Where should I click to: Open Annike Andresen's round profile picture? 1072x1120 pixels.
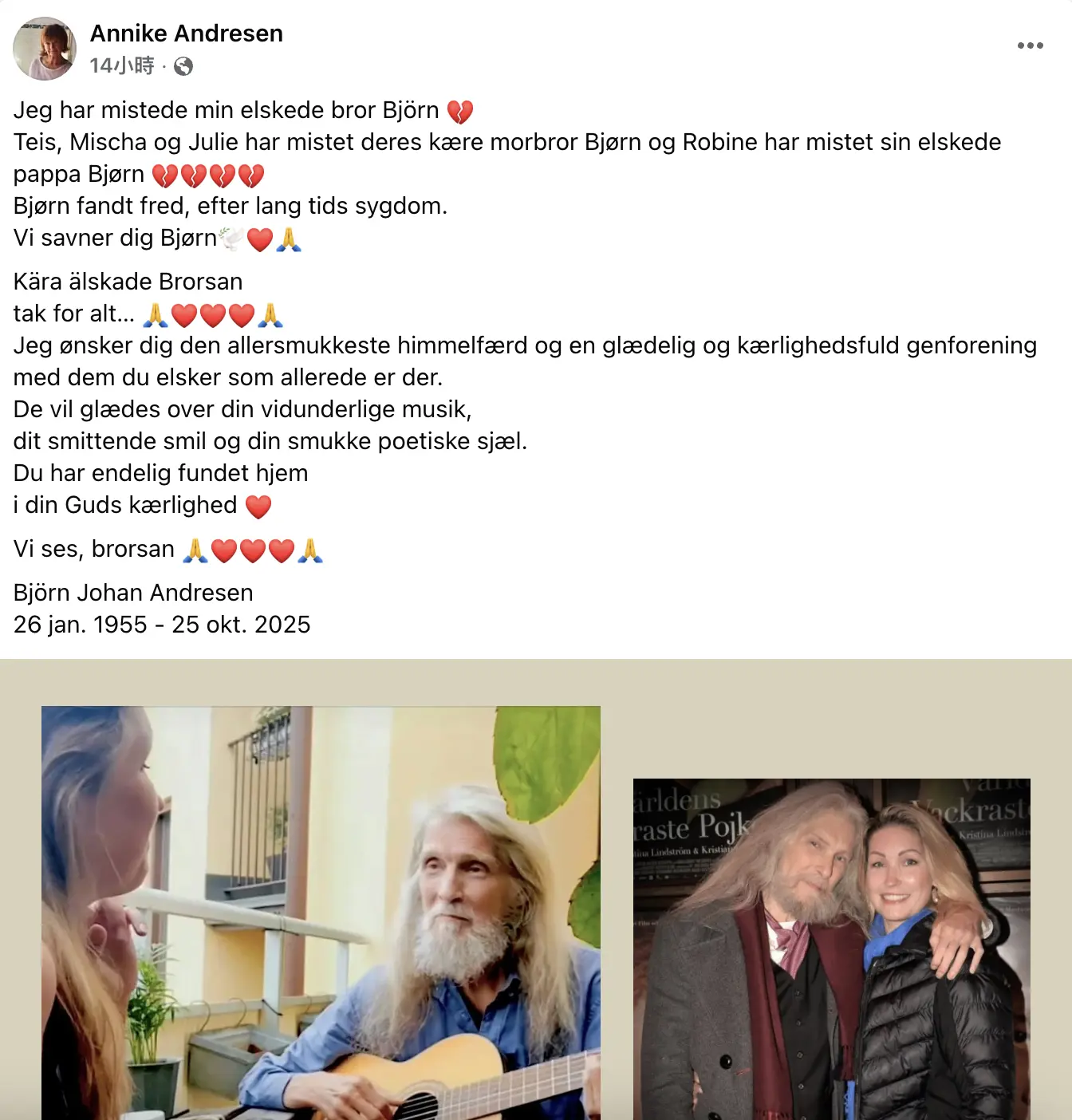coord(45,49)
